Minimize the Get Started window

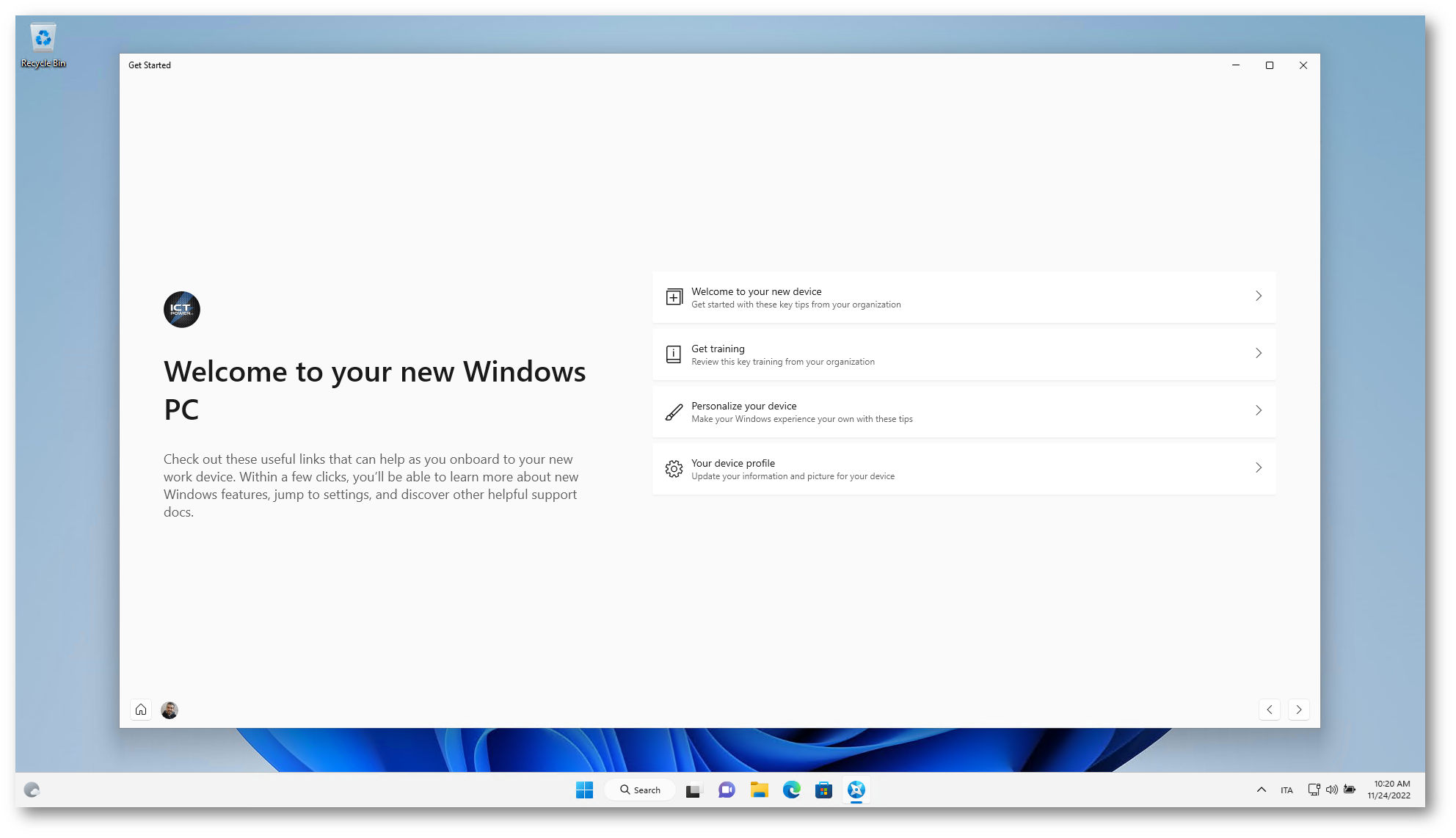tap(1236, 65)
